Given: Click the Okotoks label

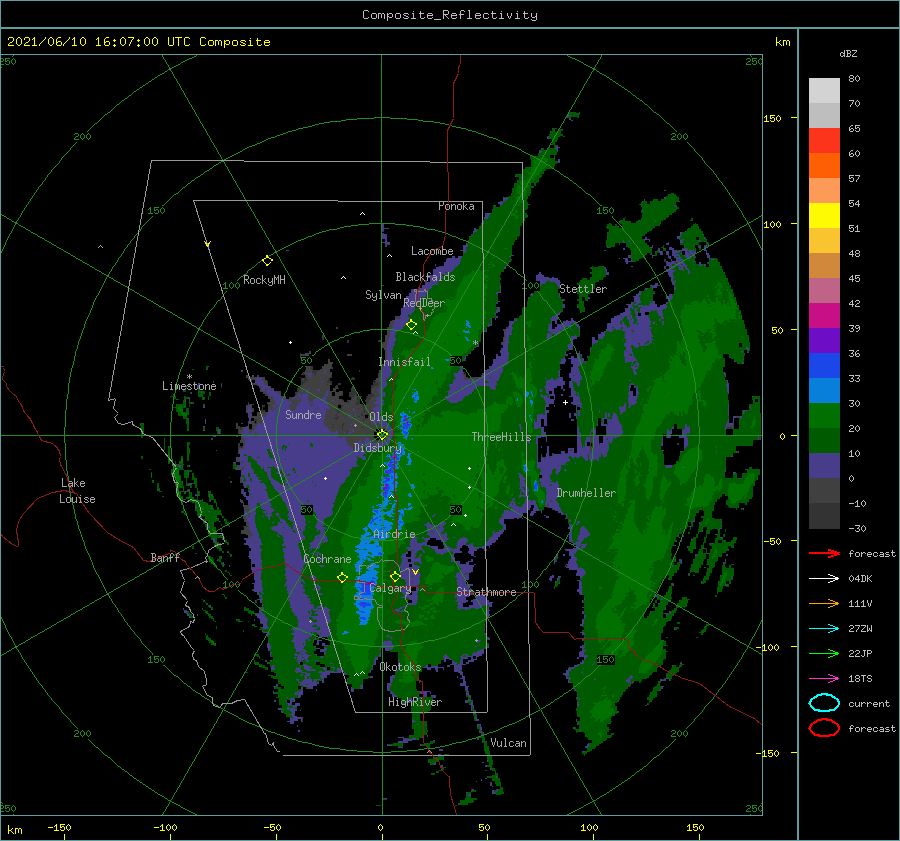Looking at the screenshot, I should tap(401, 667).
